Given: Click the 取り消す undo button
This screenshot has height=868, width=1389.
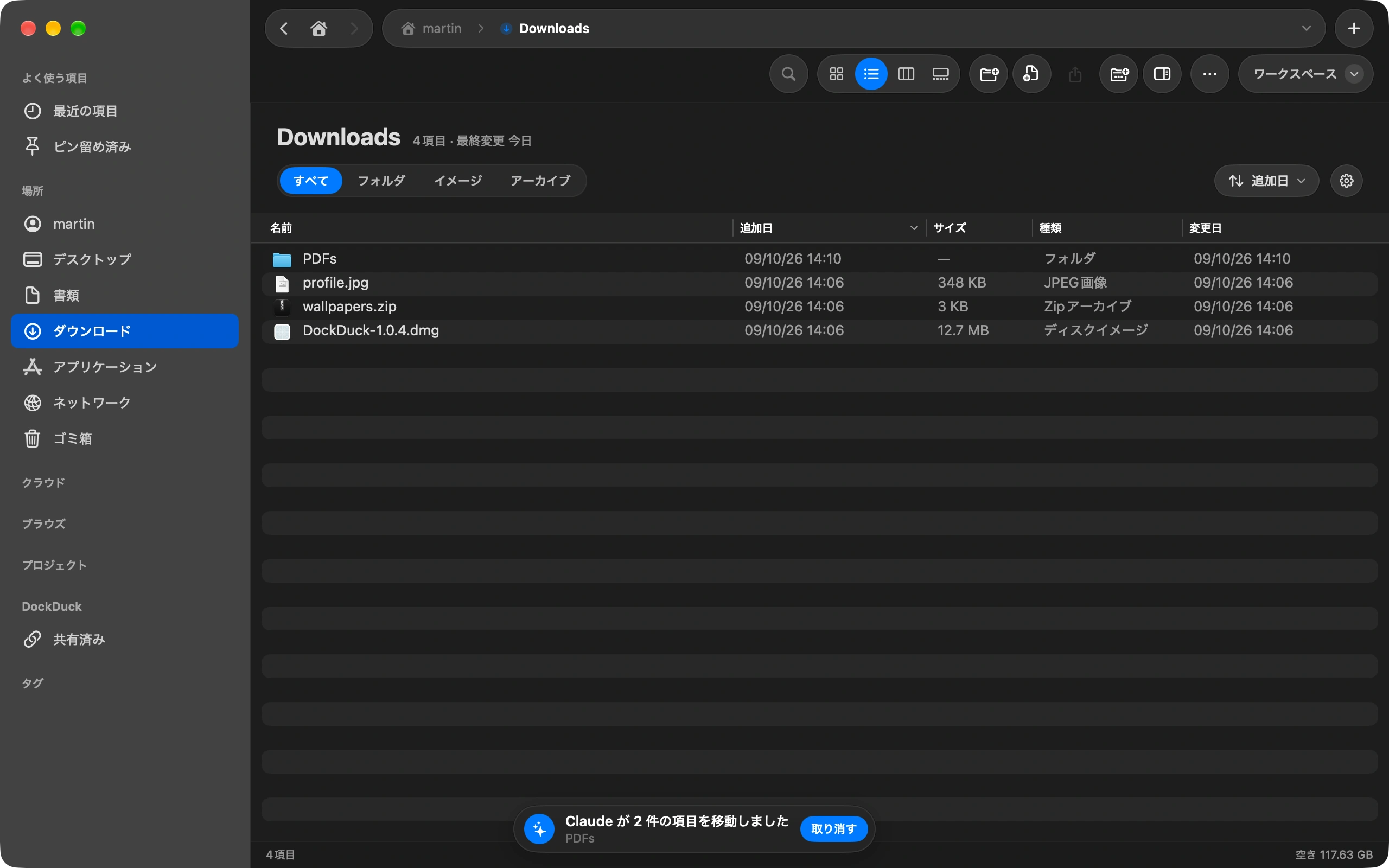Looking at the screenshot, I should (x=833, y=829).
